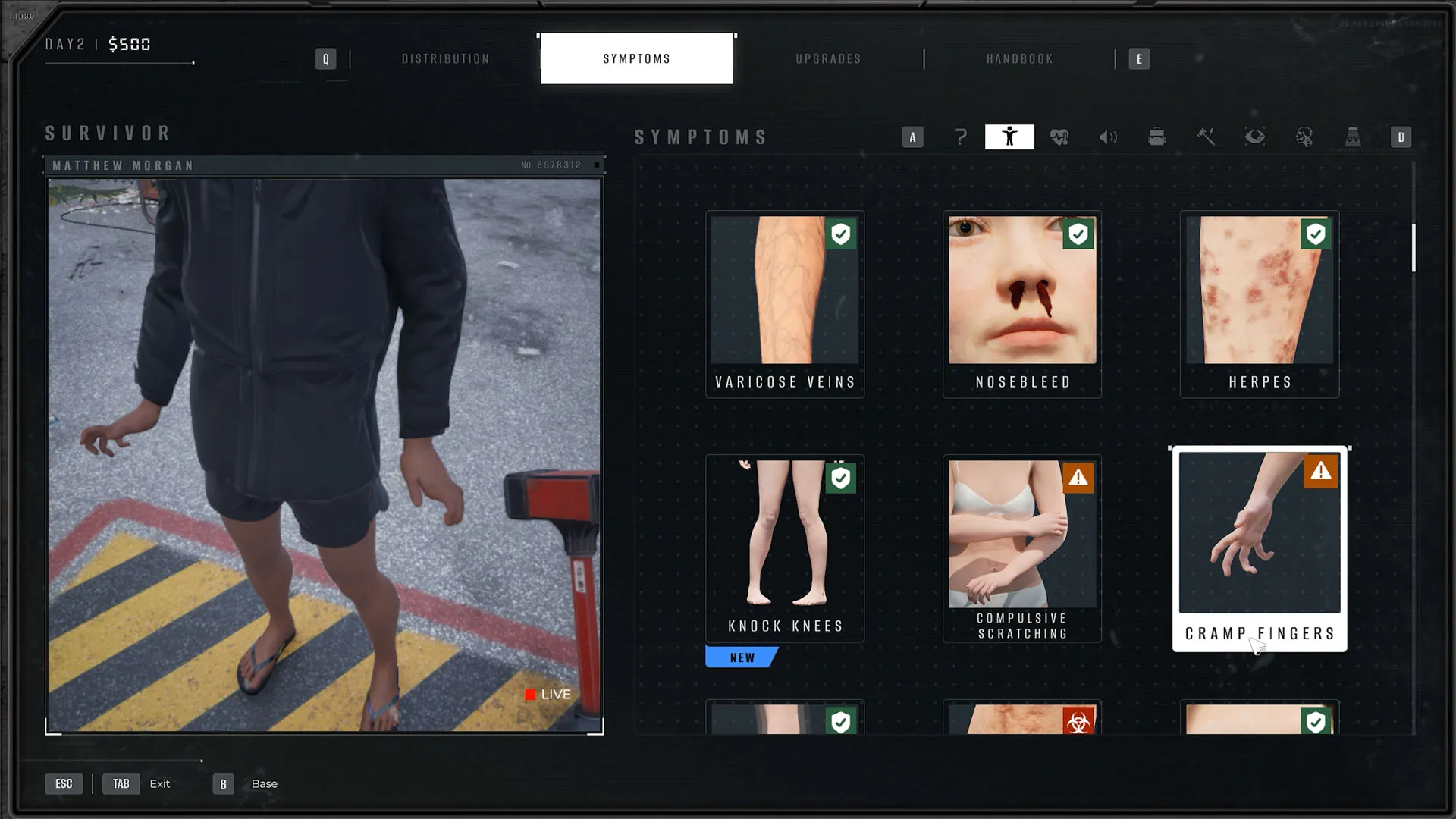This screenshot has width=1456, height=819.
Task: Select the body figure symptoms filter
Action: click(1009, 137)
